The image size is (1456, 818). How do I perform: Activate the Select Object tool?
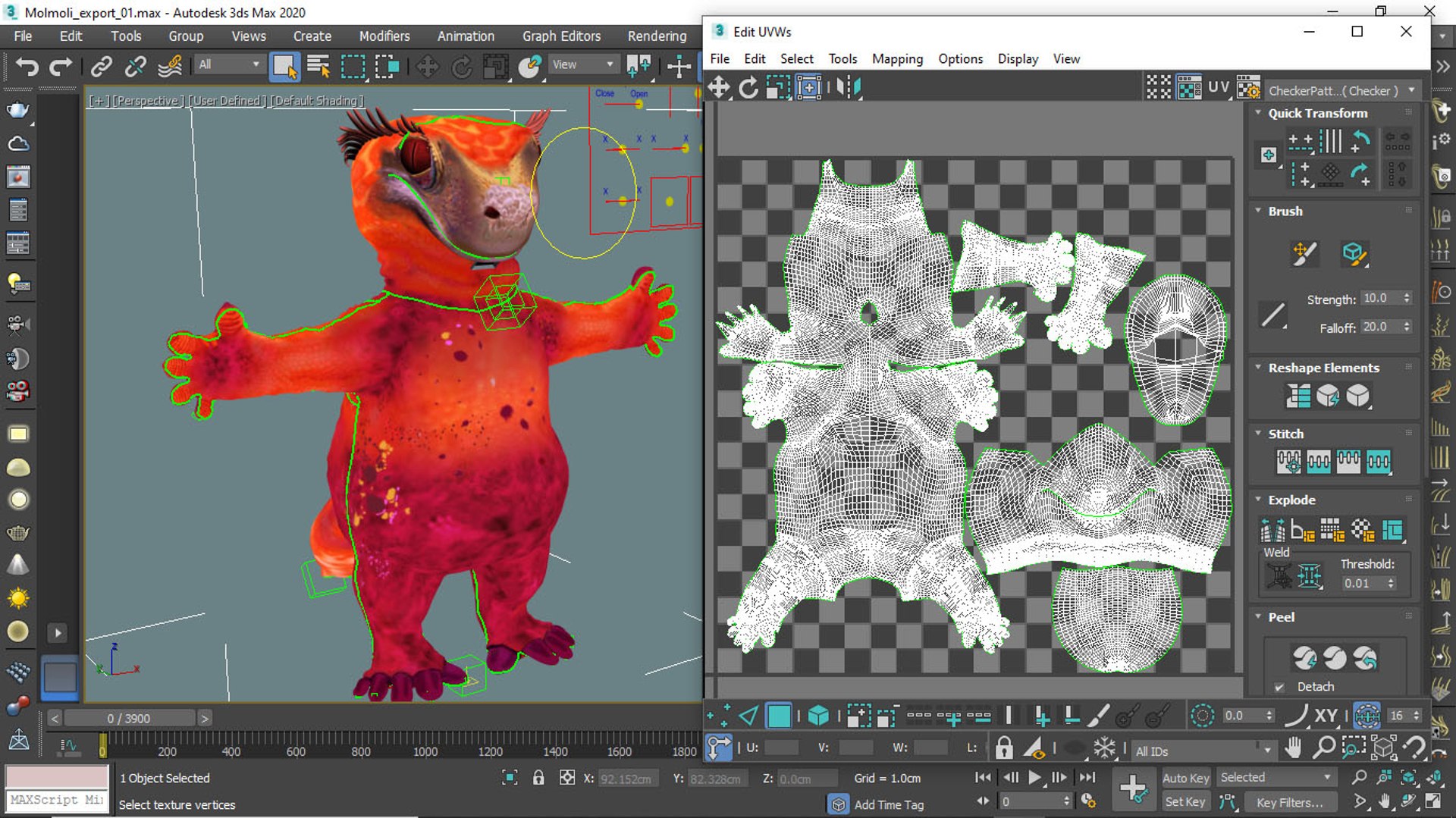tap(284, 67)
